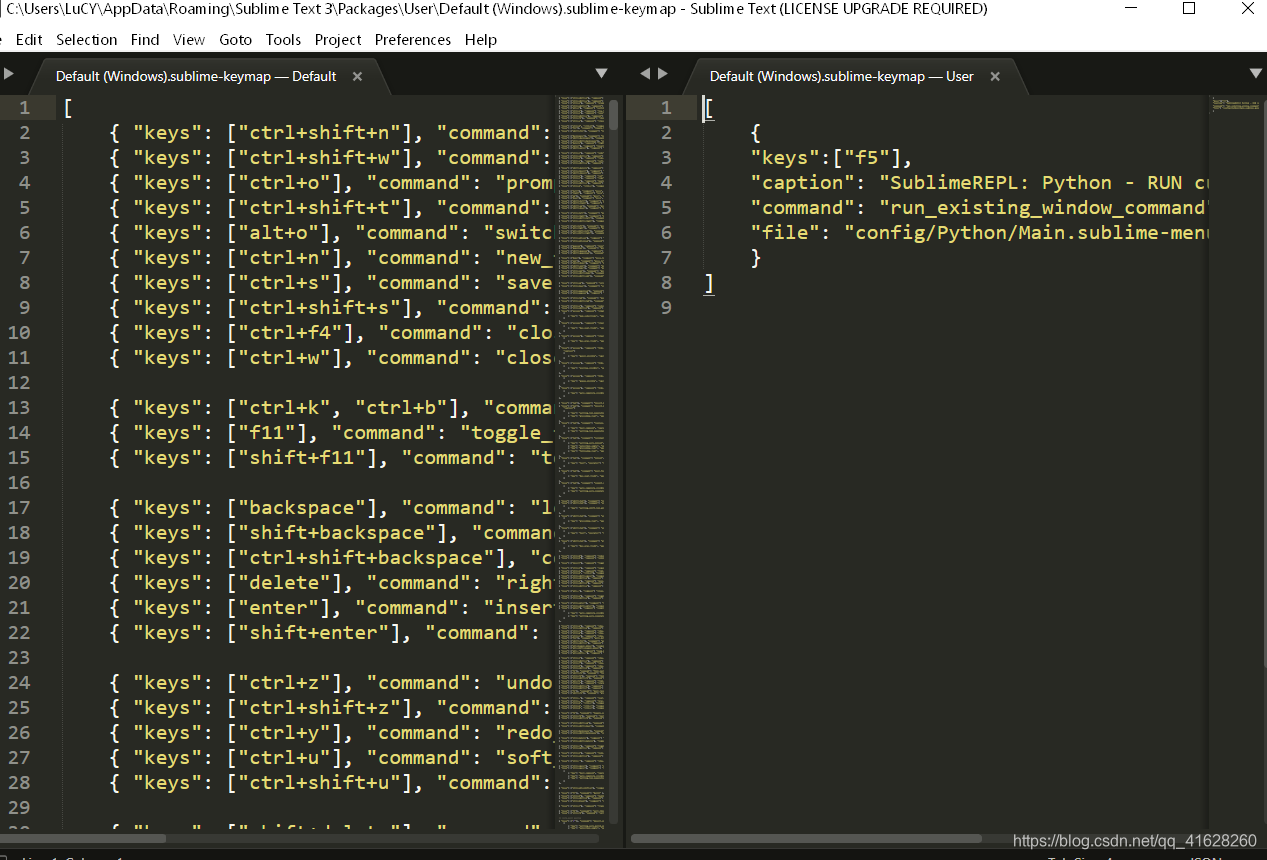Click the "ctrl+shift+u" key binding text
The width and height of the screenshot is (1267, 860).
click(319, 783)
